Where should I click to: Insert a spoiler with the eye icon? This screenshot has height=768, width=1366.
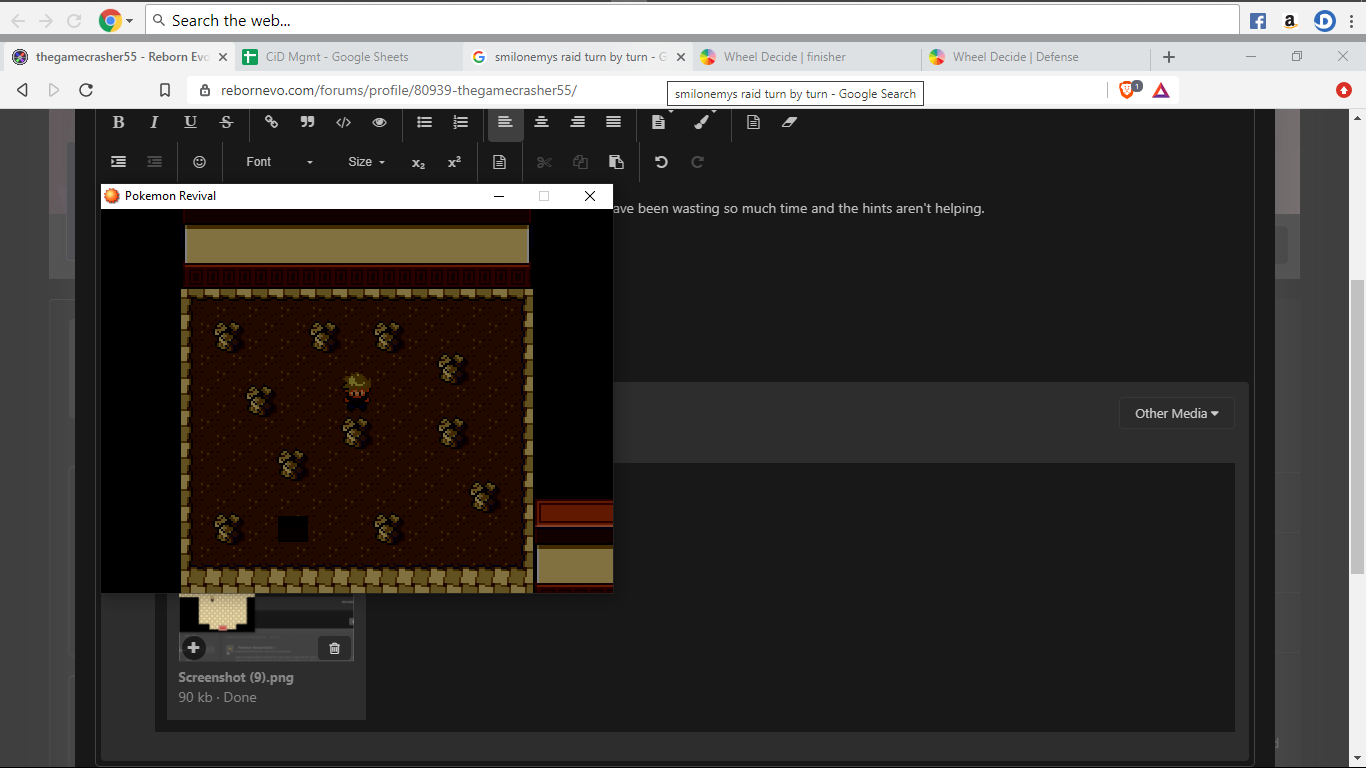tap(379, 122)
